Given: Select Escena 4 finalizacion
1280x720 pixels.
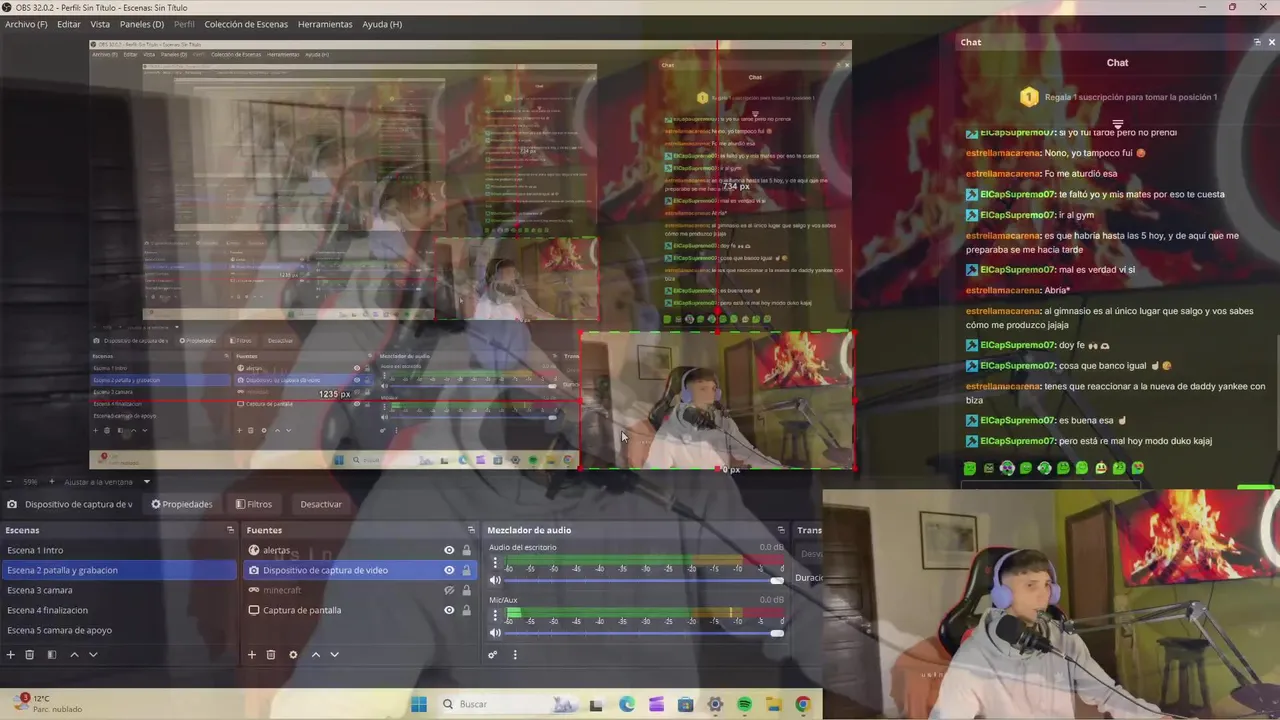Looking at the screenshot, I should pos(120,610).
